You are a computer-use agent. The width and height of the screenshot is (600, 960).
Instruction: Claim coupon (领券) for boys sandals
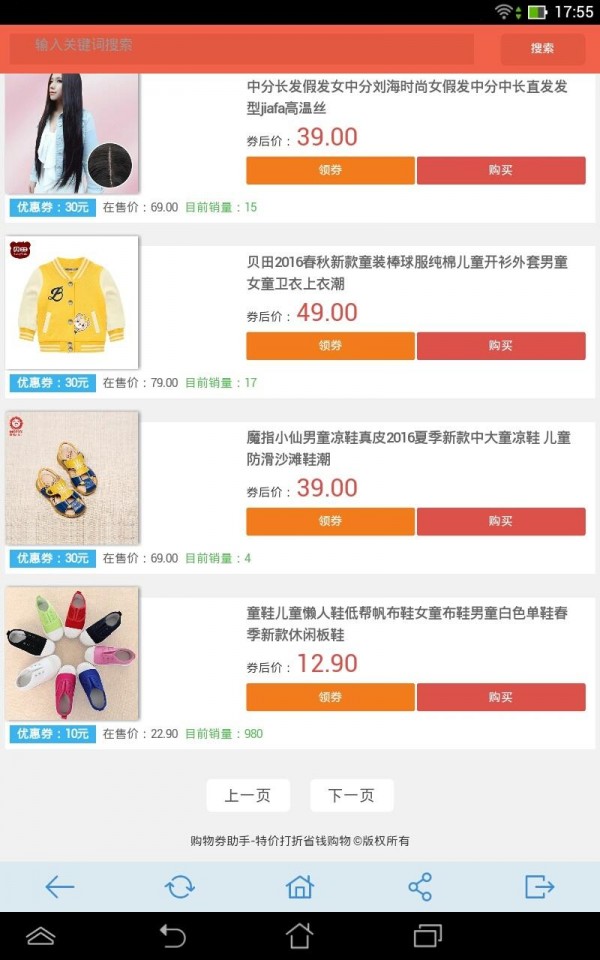click(331, 522)
